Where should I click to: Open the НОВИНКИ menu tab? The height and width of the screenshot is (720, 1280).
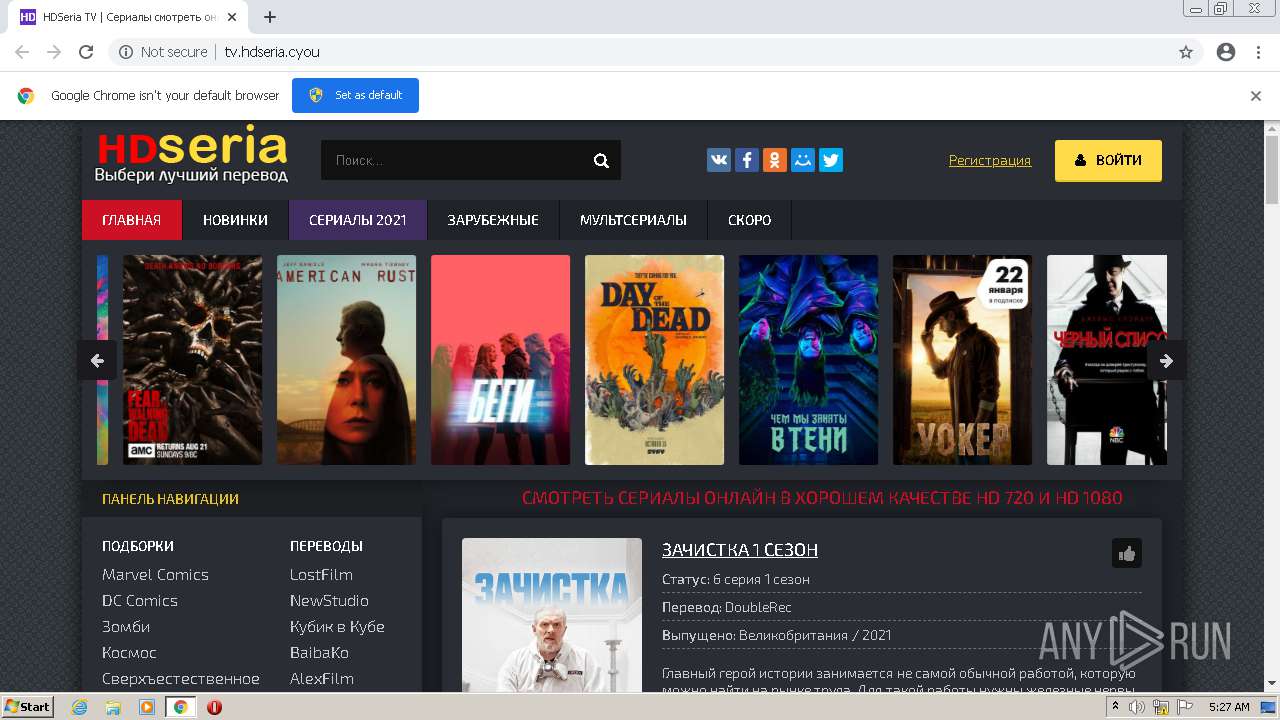coord(235,220)
